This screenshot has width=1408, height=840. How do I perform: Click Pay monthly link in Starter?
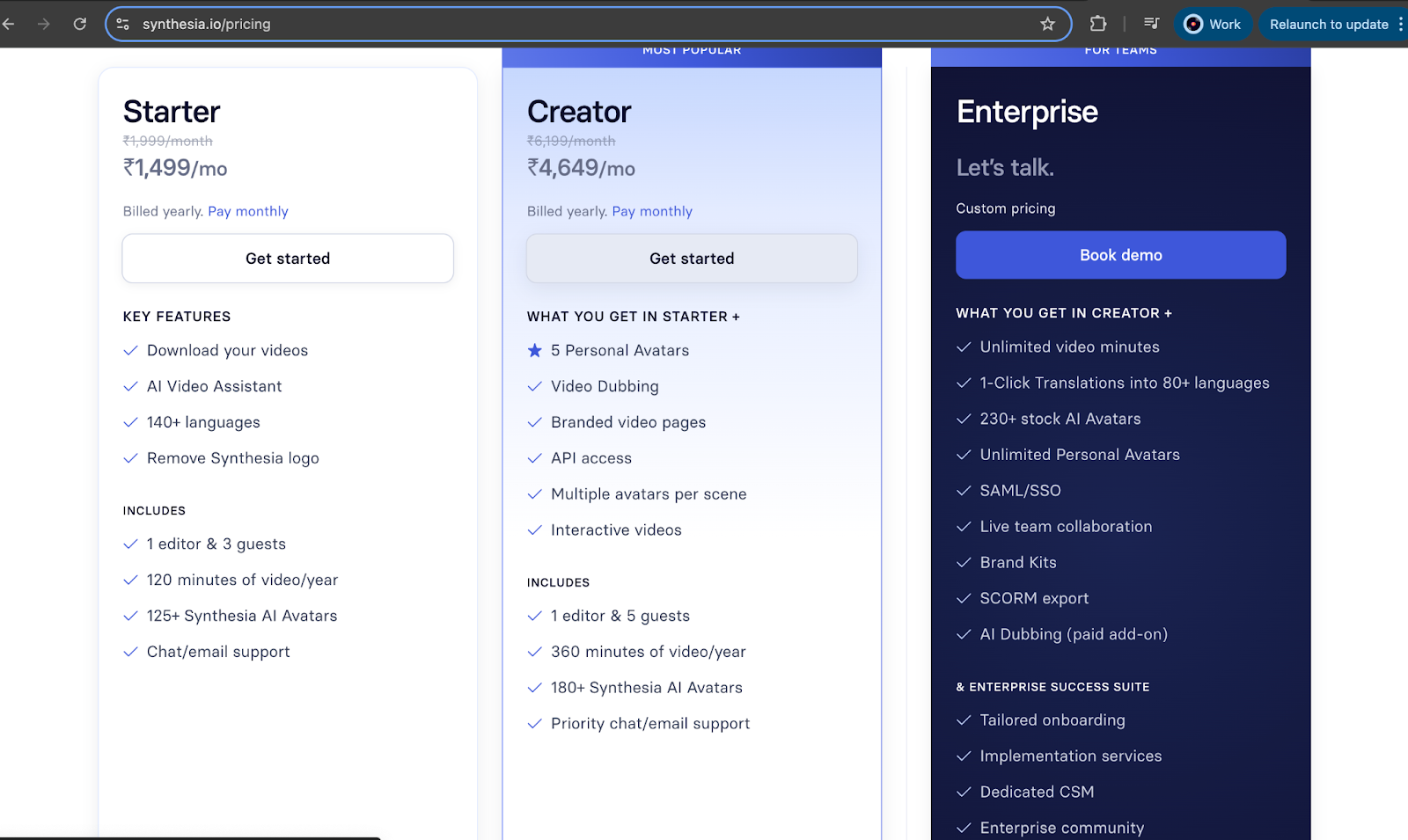tap(248, 211)
